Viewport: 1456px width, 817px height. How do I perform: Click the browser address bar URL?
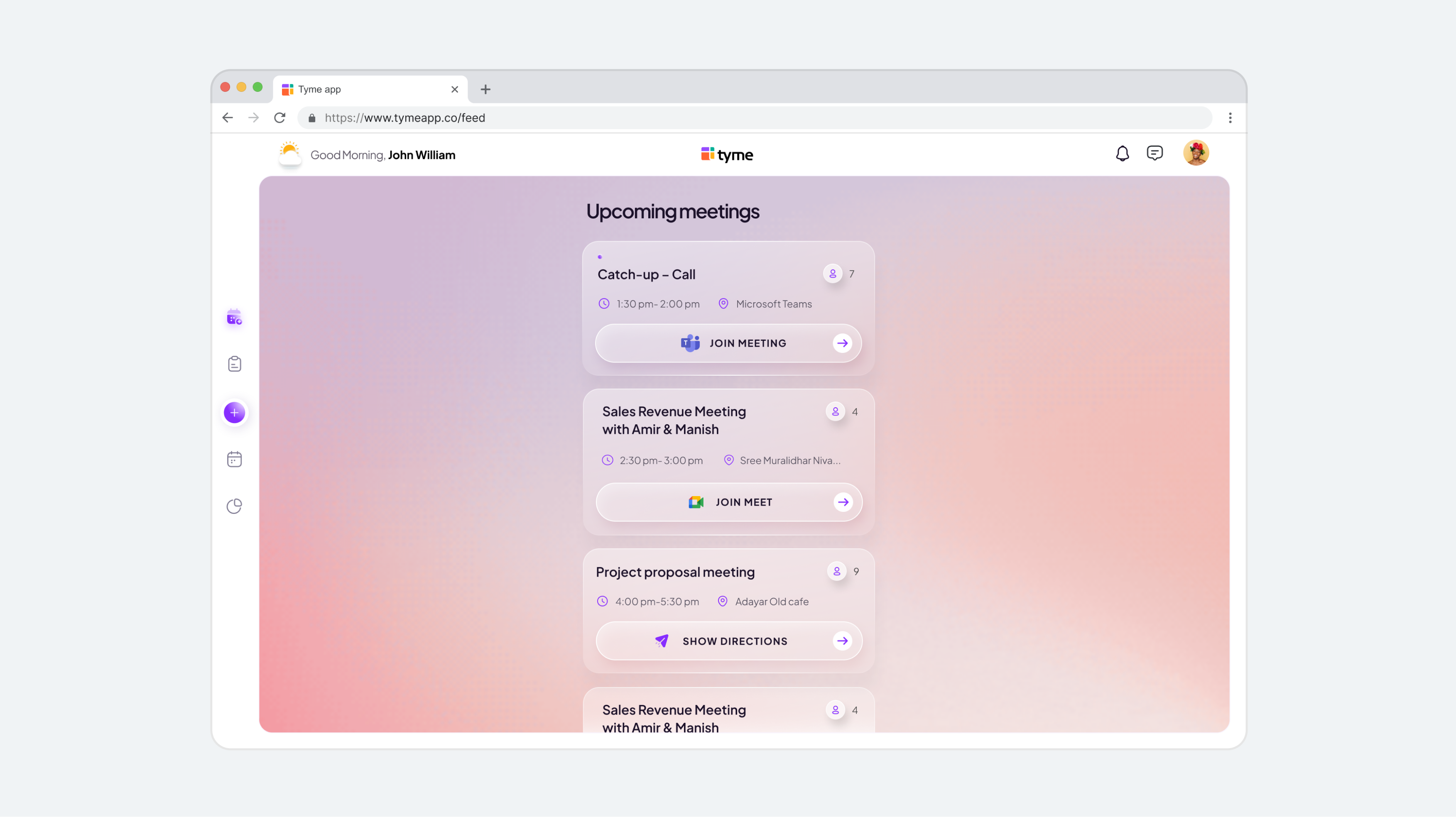click(404, 117)
